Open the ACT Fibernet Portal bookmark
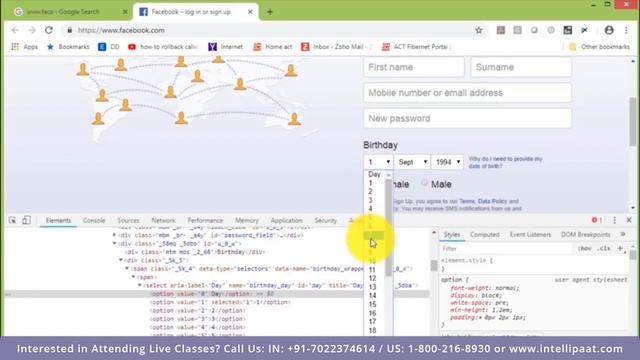Viewport: 640px width, 360px height. click(x=416, y=47)
